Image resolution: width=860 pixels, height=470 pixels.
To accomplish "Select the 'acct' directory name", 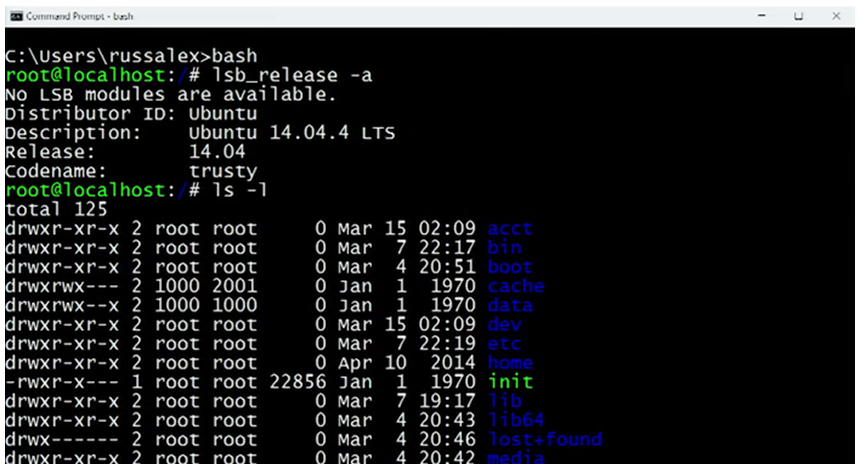I will pyautogui.click(x=510, y=229).
